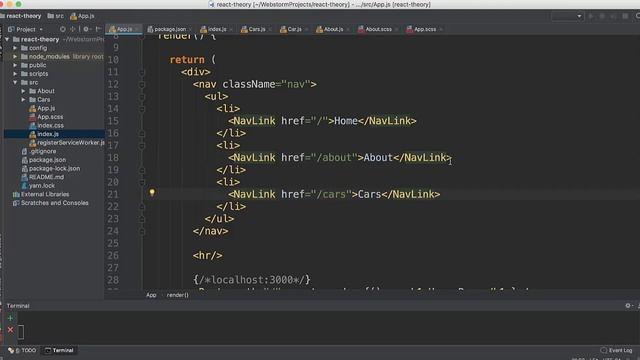This screenshot has width=640, height=360.
Task: Open the Terminal panel settings gear
Action: (x=628, y=305)
